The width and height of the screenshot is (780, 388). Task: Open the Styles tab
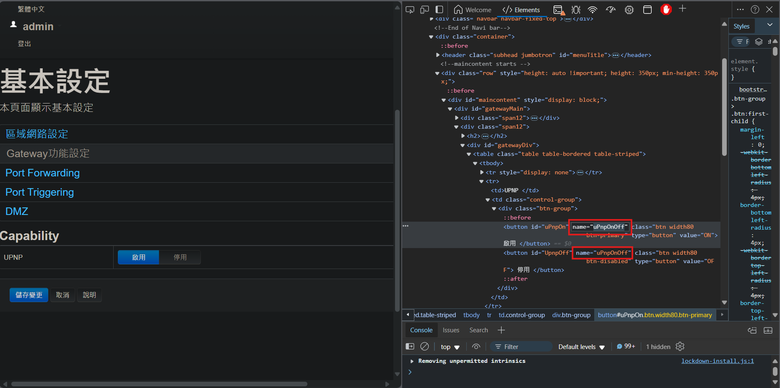pos(741,26)
